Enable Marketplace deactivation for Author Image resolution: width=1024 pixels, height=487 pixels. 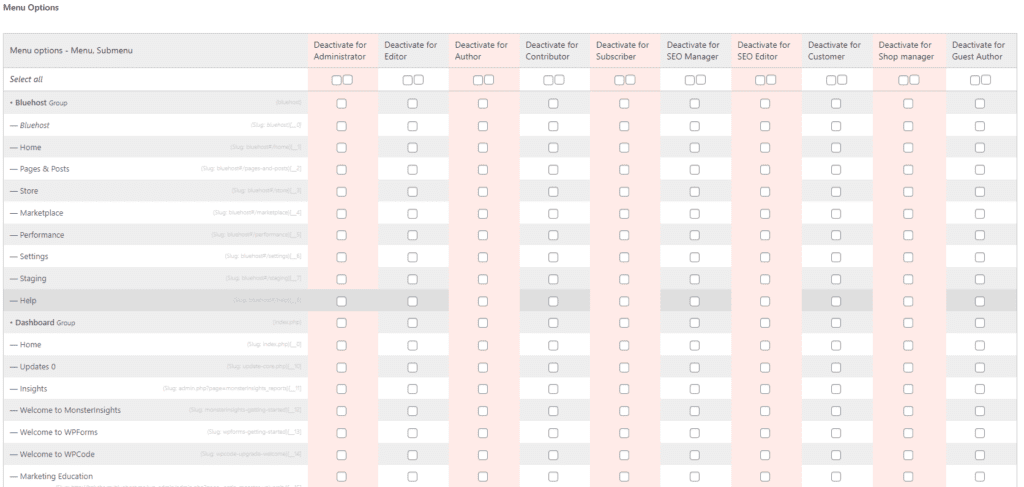(x=483, y=213)
